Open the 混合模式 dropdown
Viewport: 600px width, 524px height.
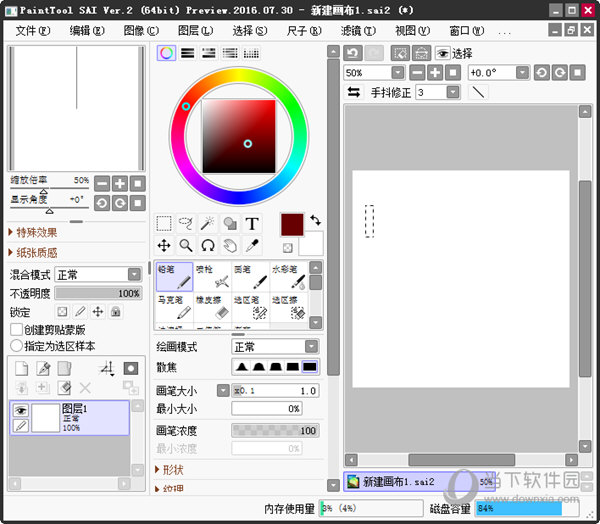click(98, 274)
